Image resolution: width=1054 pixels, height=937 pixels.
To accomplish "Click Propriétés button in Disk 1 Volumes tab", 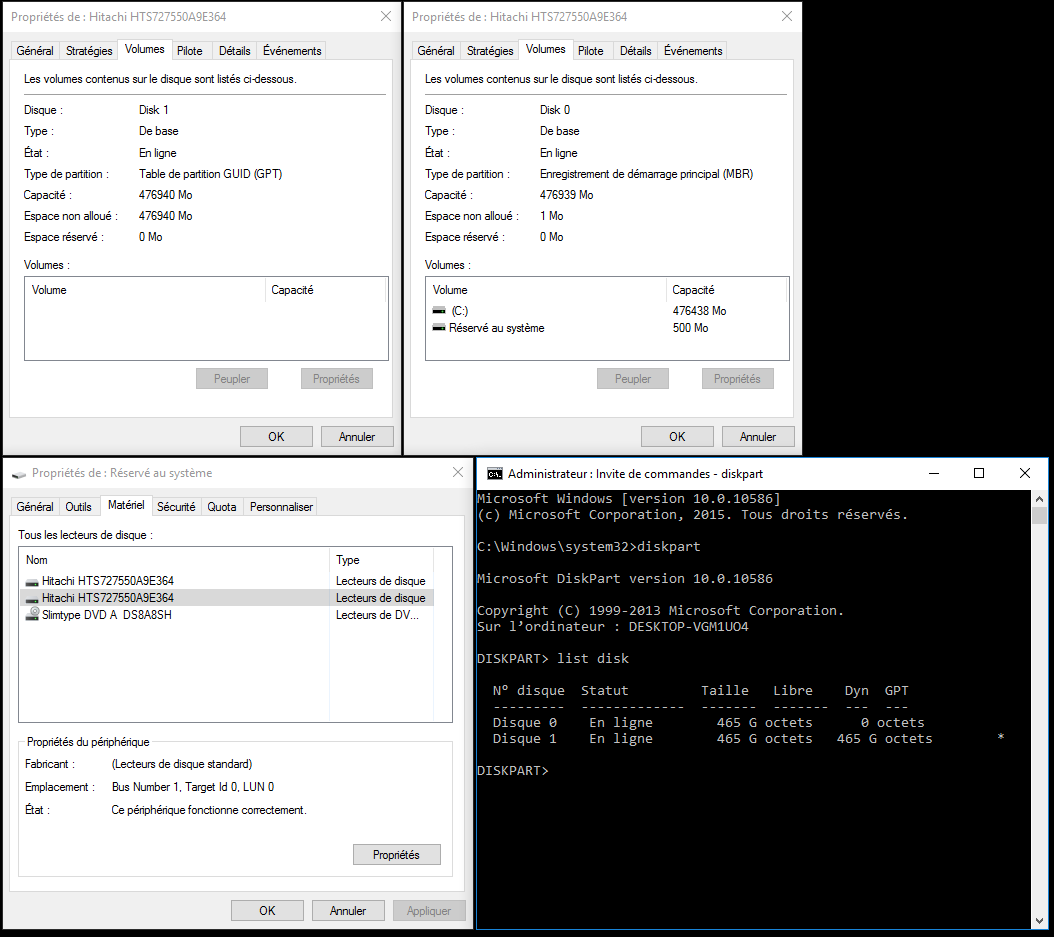I will tap(336, 379).
